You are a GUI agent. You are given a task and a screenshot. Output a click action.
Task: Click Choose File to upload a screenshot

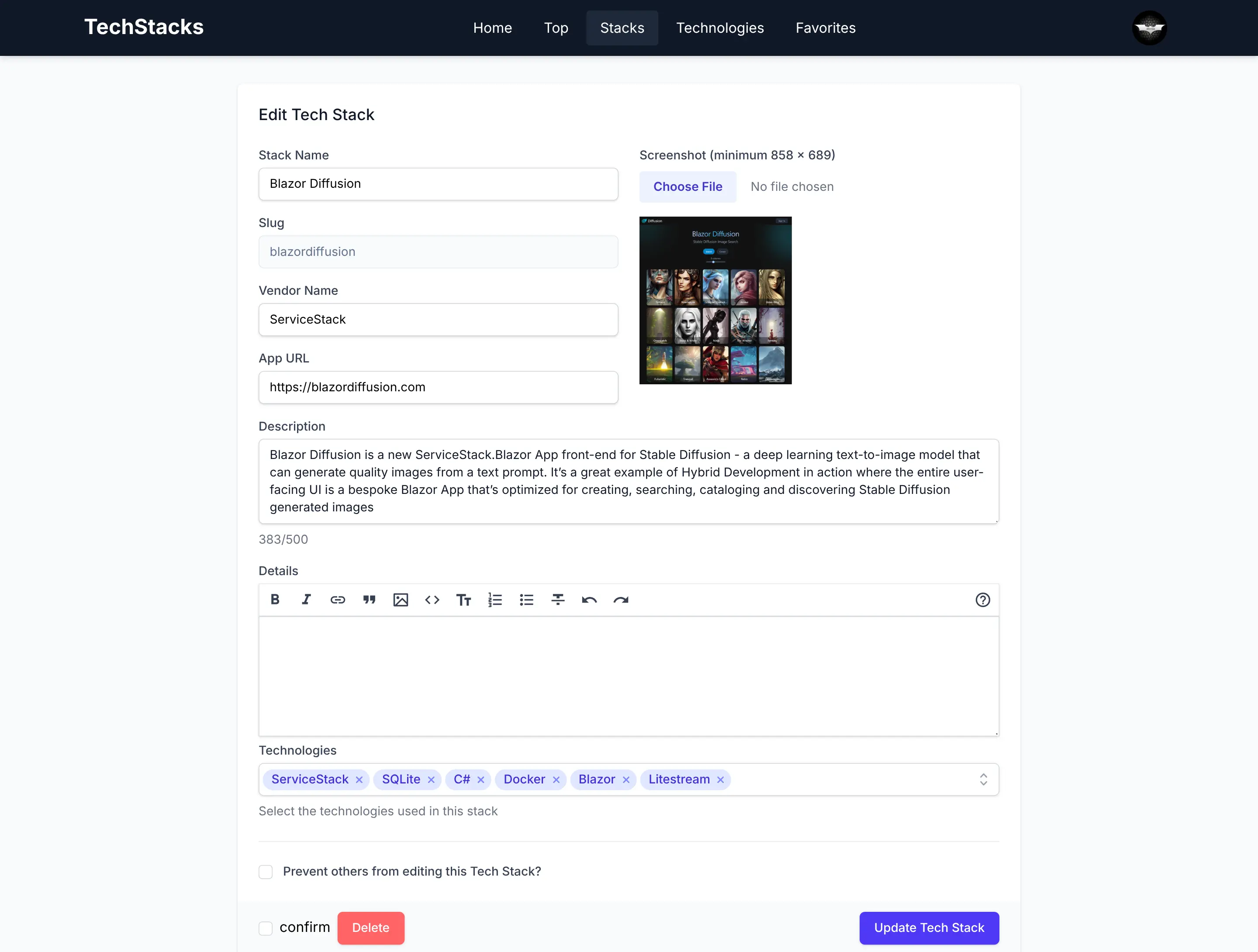click(688, 186)
